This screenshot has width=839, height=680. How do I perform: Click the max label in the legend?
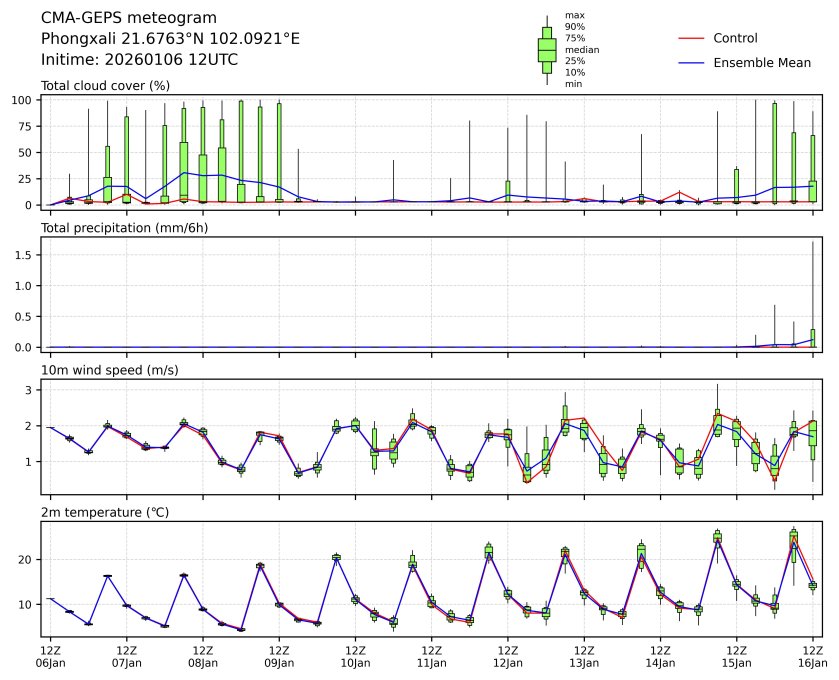click(x=574, y=15)
